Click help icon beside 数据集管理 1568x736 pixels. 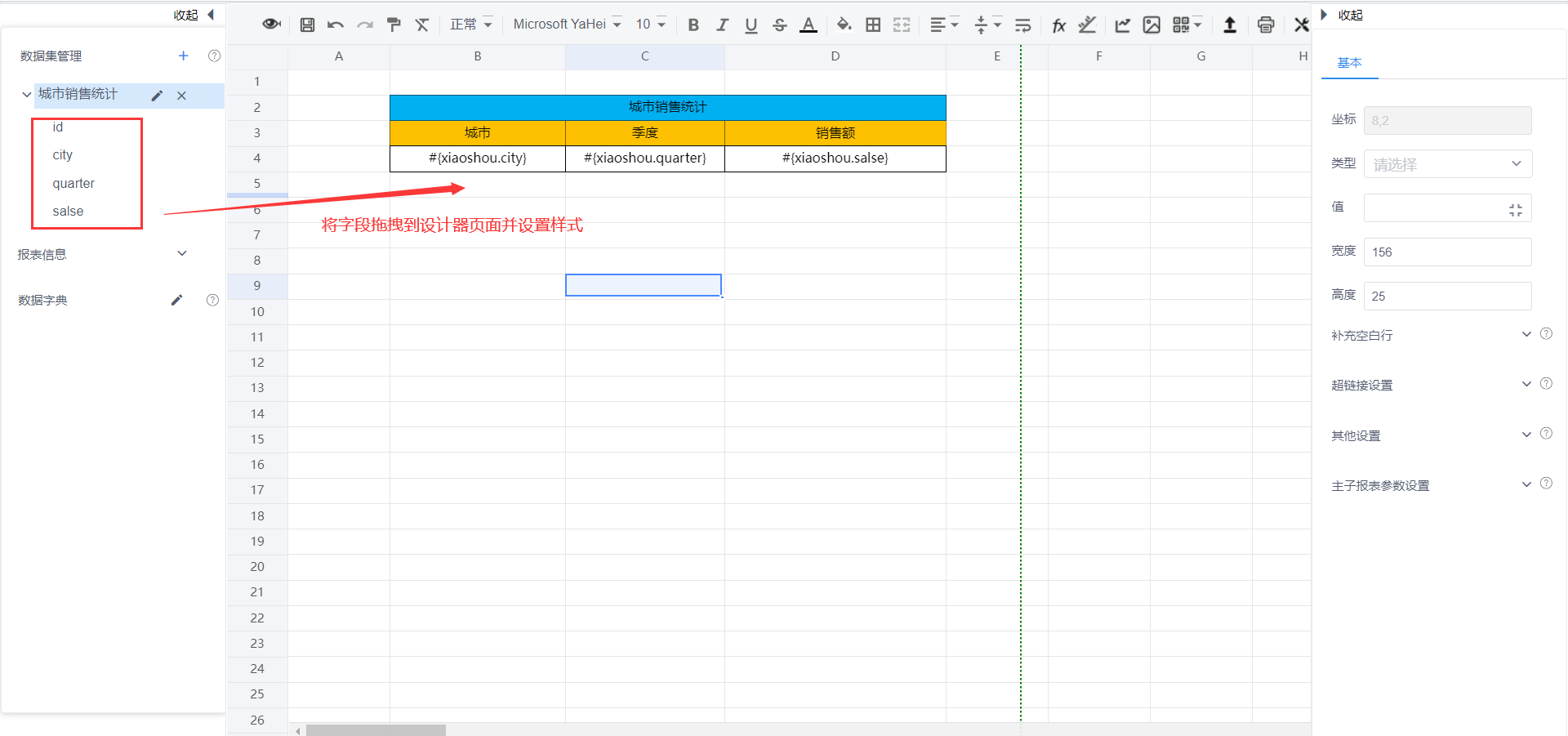(214, 56)
